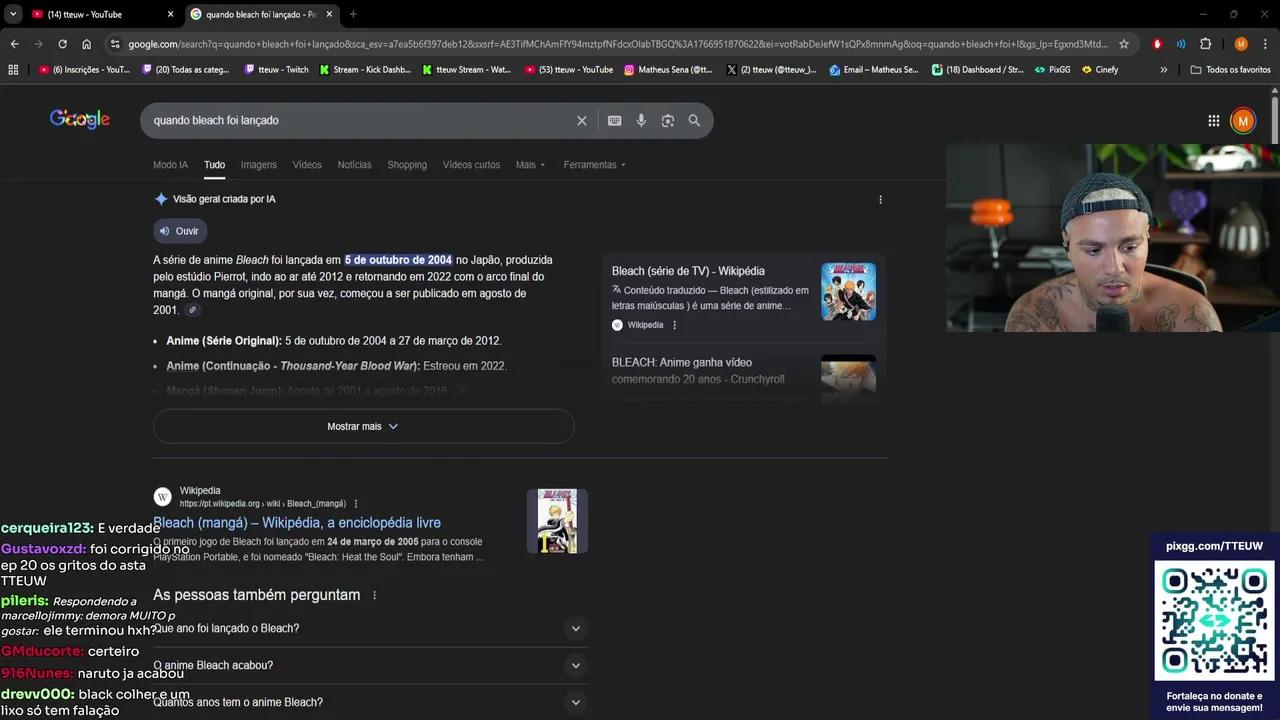The width and height of the screenshot is (1280, 720).
Task: Close the tteuw YouTube tab
Action: click(x=170, y=14)
